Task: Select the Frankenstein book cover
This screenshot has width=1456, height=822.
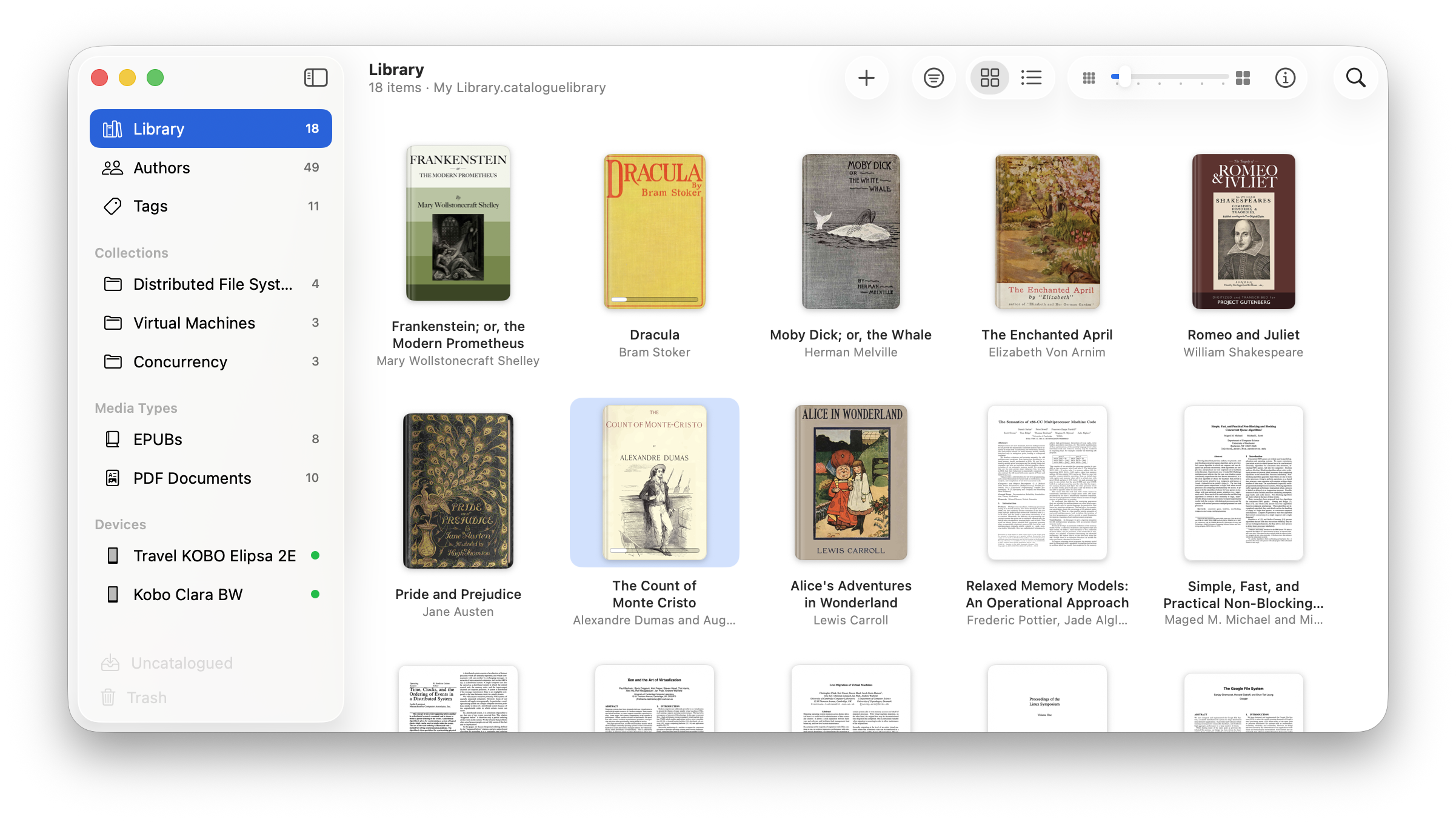Action: 458,223
